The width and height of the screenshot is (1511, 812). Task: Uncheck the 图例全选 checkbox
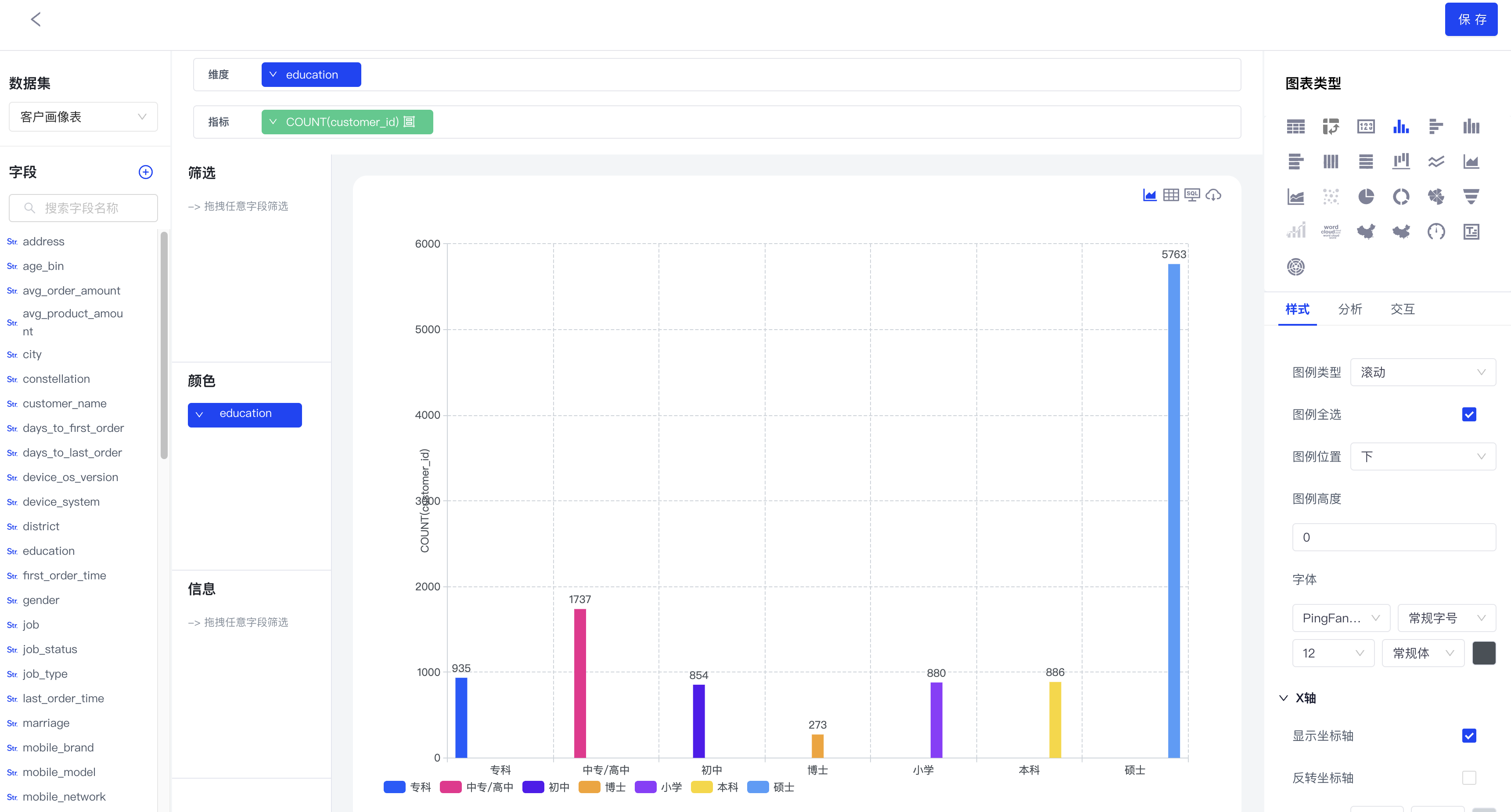tap(1468, 414)
